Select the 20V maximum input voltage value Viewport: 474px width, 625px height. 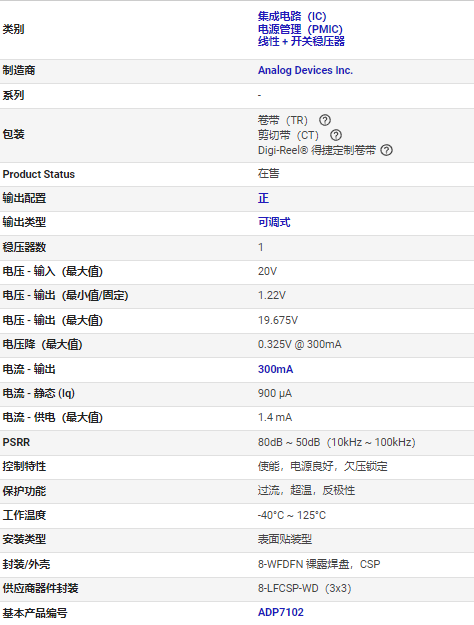[x=267, y=271]
